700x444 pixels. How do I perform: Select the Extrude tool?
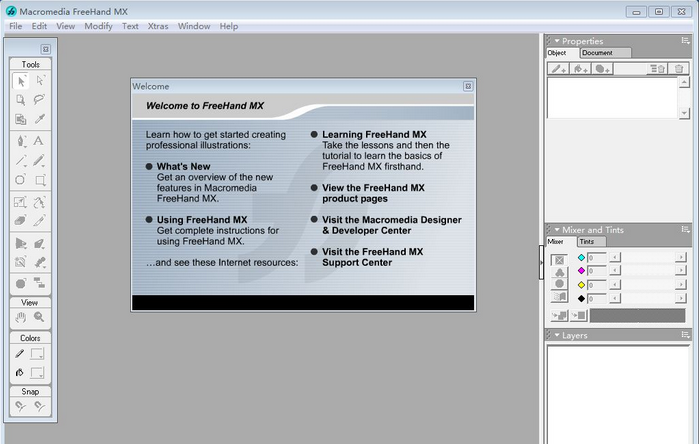click(x=39, y=244)
